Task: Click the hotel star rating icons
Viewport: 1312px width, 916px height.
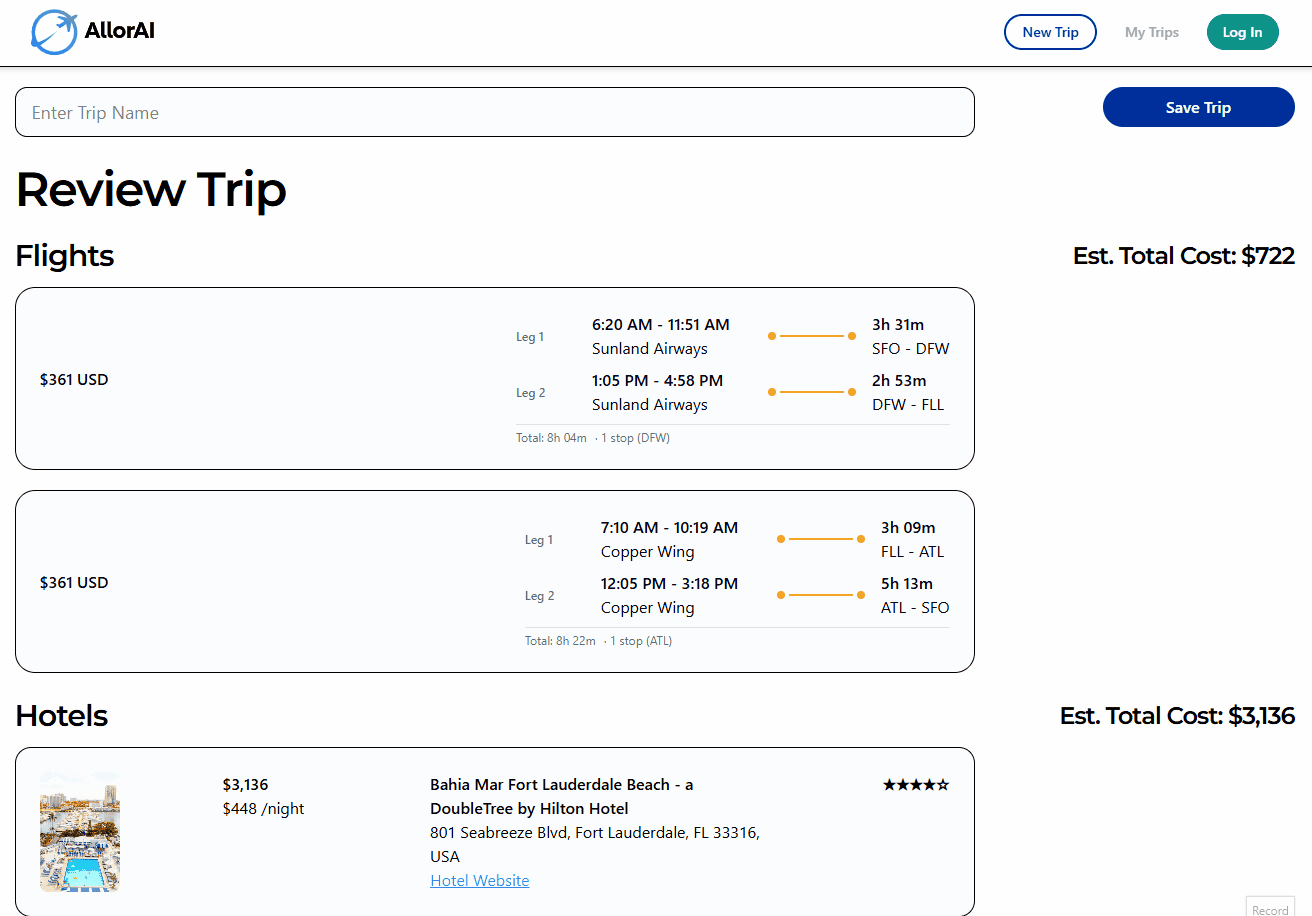Action: pyautogui.click(x=916, y=785)
